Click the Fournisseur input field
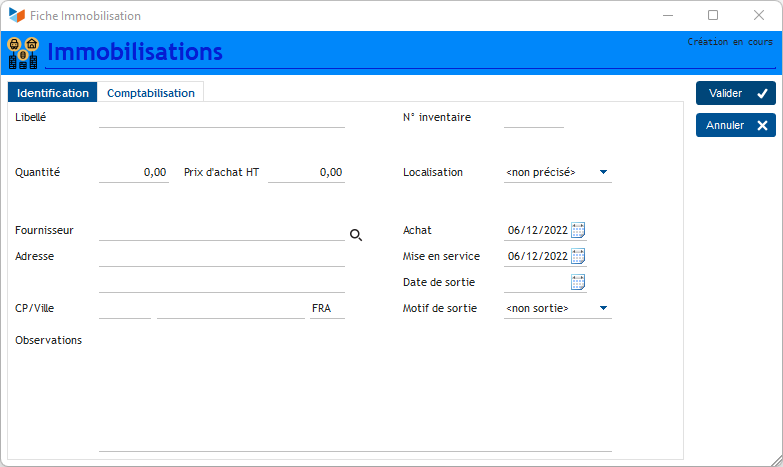The width and height of the screenshot is (783, 467). coord(221,231)
